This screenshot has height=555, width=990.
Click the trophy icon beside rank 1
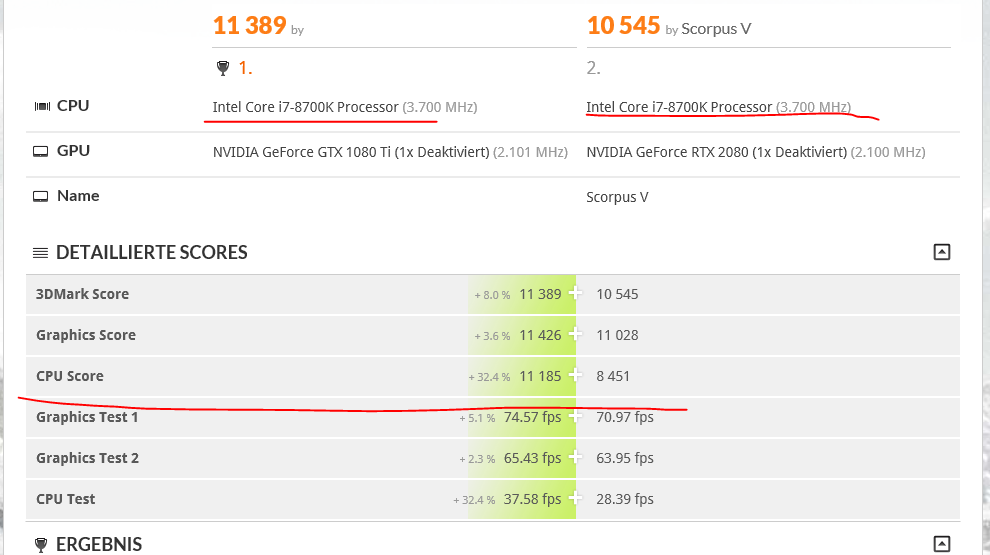click(x=222, y=68)
